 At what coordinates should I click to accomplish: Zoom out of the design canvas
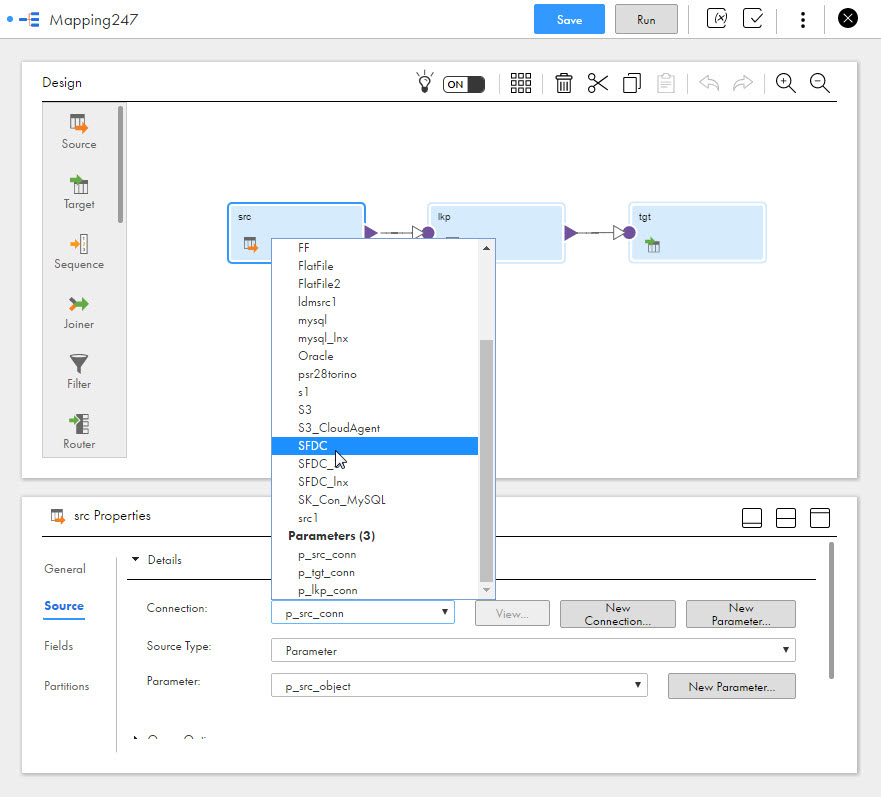[x=820, y=83]
